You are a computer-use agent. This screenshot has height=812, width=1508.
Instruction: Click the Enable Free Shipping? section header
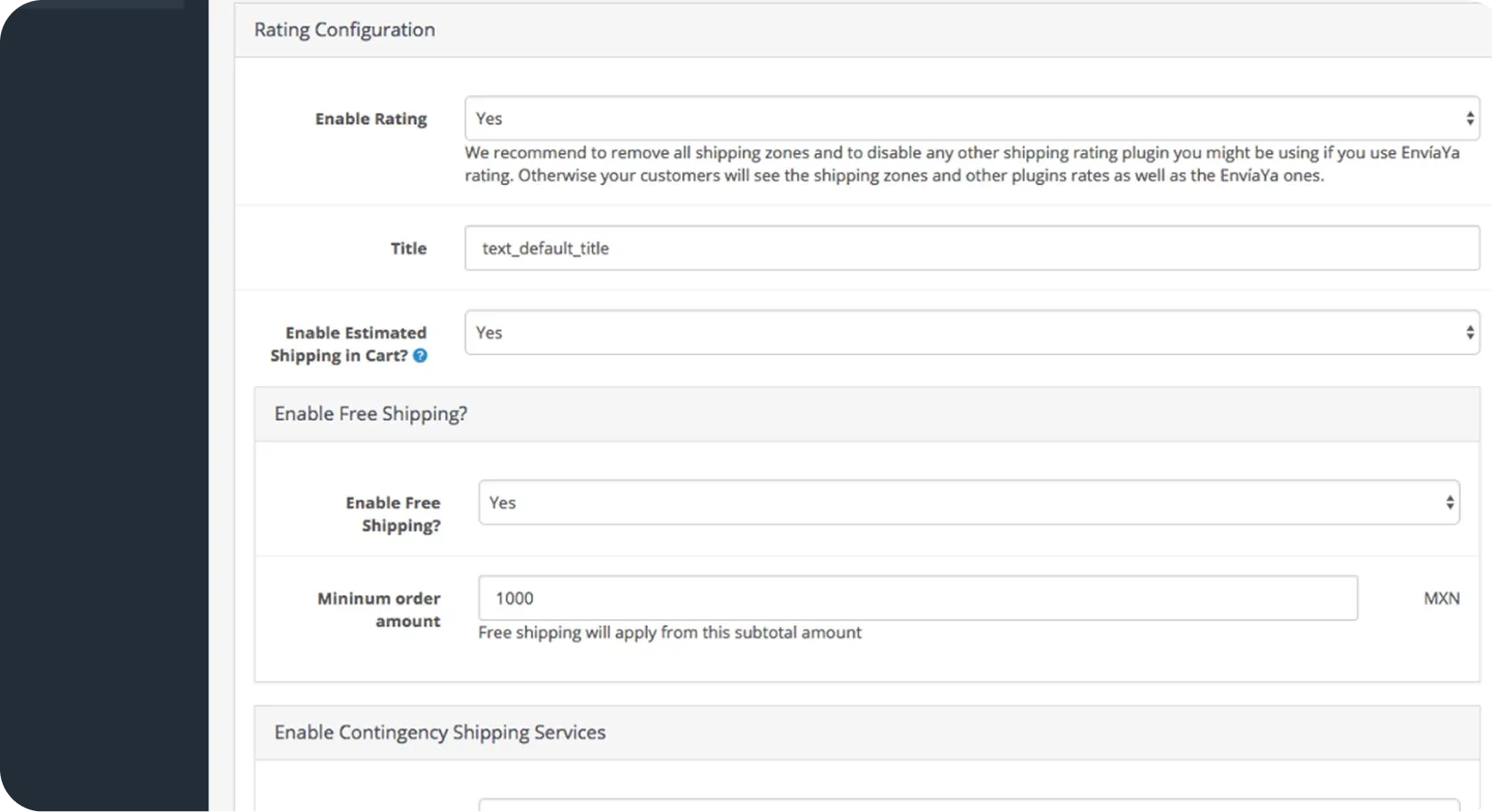click(370, 414)
